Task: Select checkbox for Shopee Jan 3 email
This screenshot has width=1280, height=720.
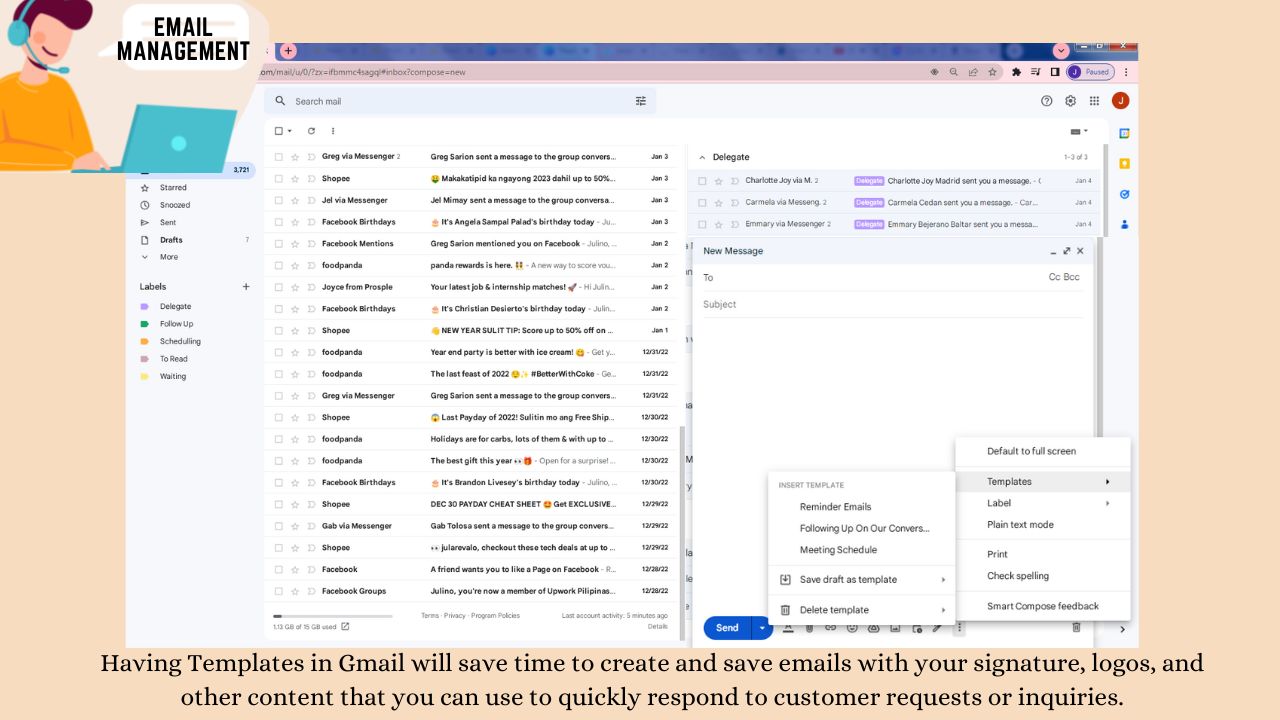Action: click(x=278, y=179)
